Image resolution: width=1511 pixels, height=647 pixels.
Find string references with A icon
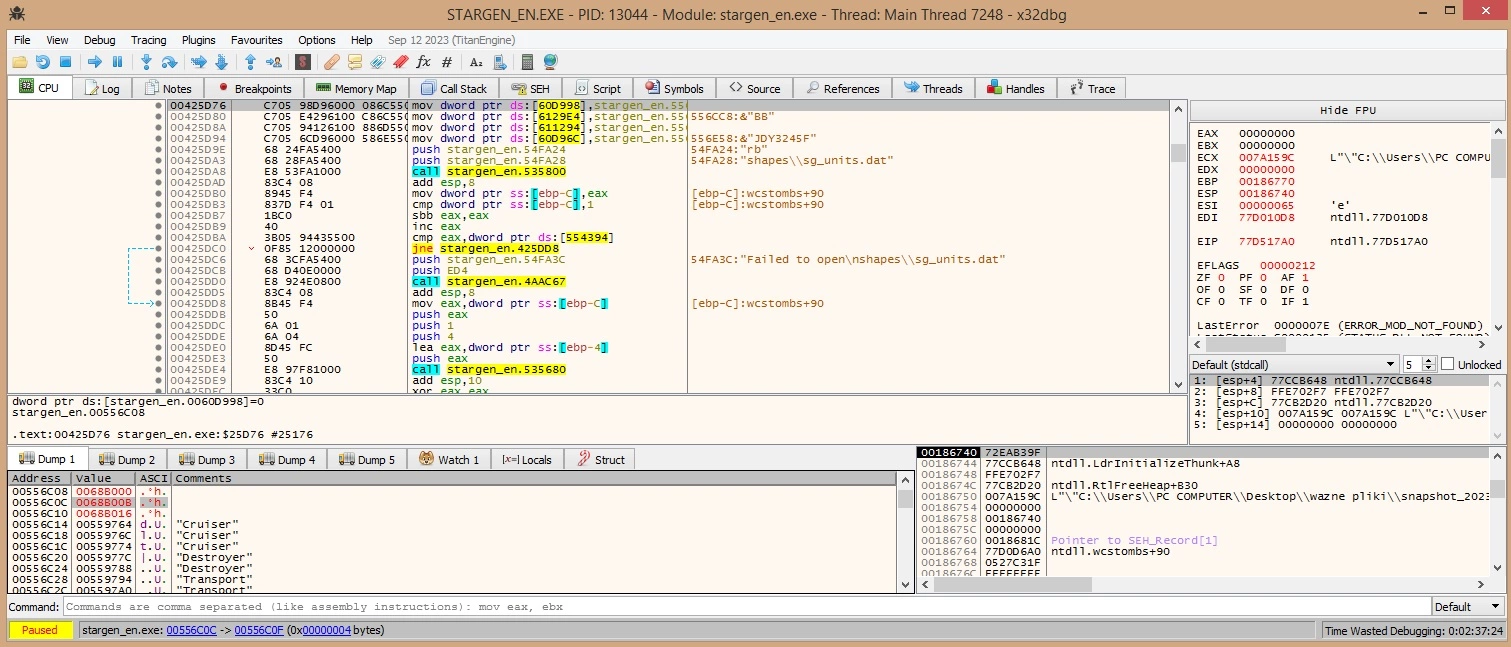pos(476,62)
